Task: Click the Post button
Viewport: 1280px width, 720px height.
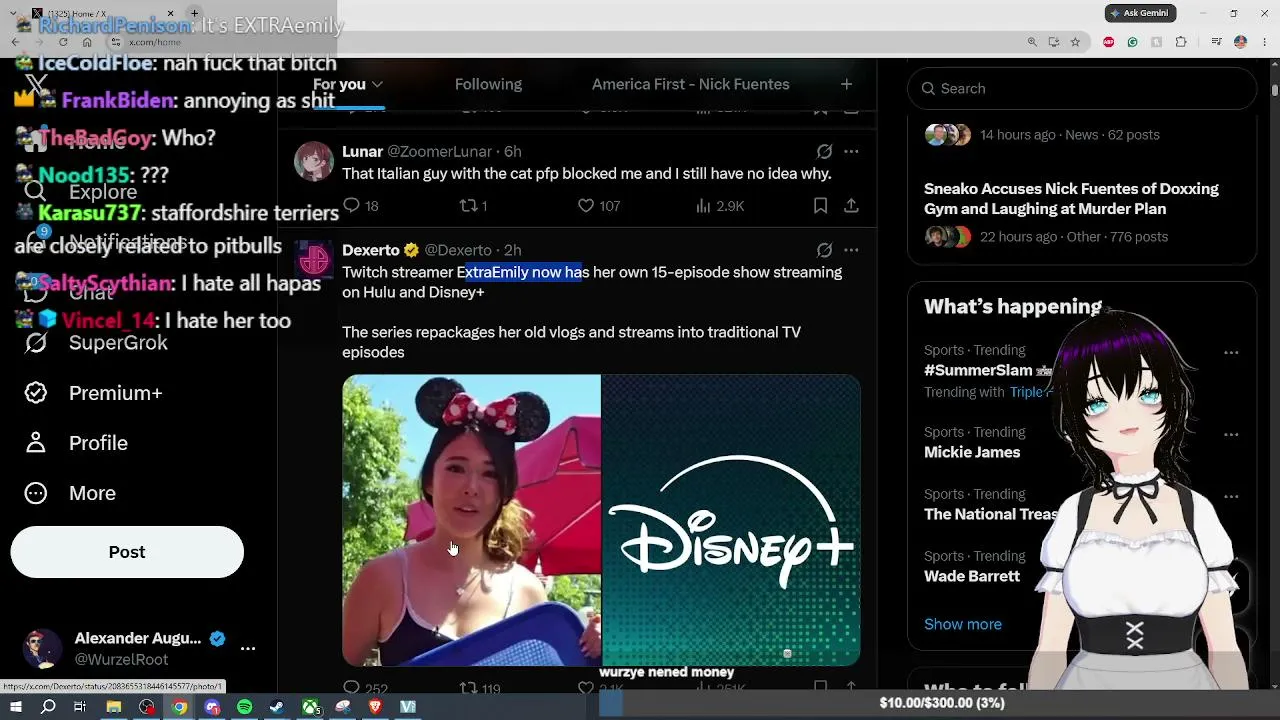Action: pos(127,552)
